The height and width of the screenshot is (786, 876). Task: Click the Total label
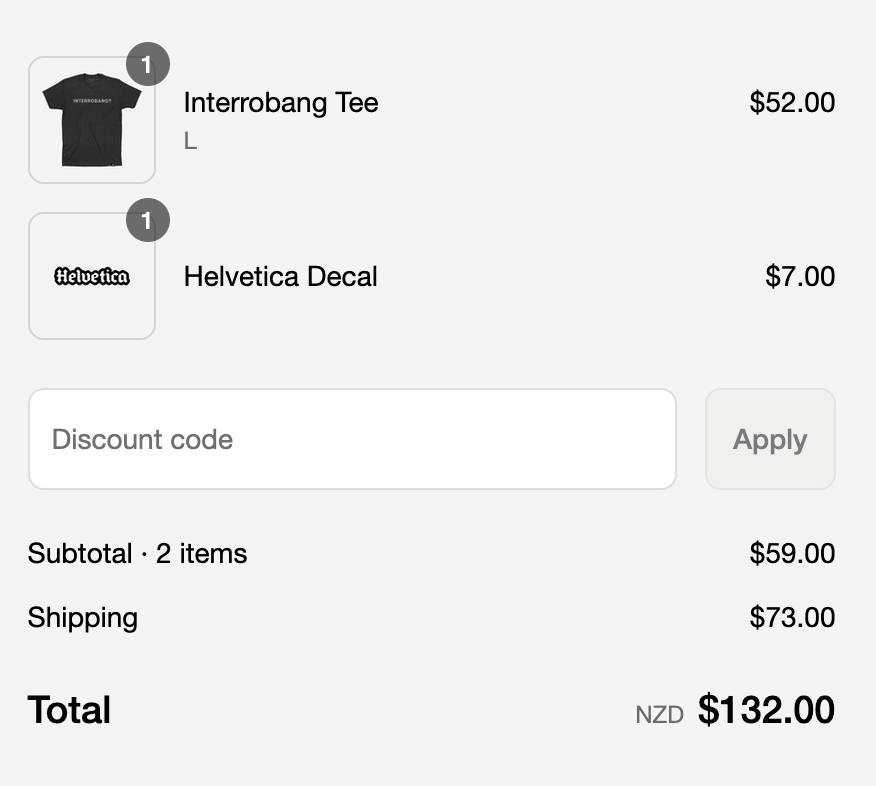[x=69, y=709]
